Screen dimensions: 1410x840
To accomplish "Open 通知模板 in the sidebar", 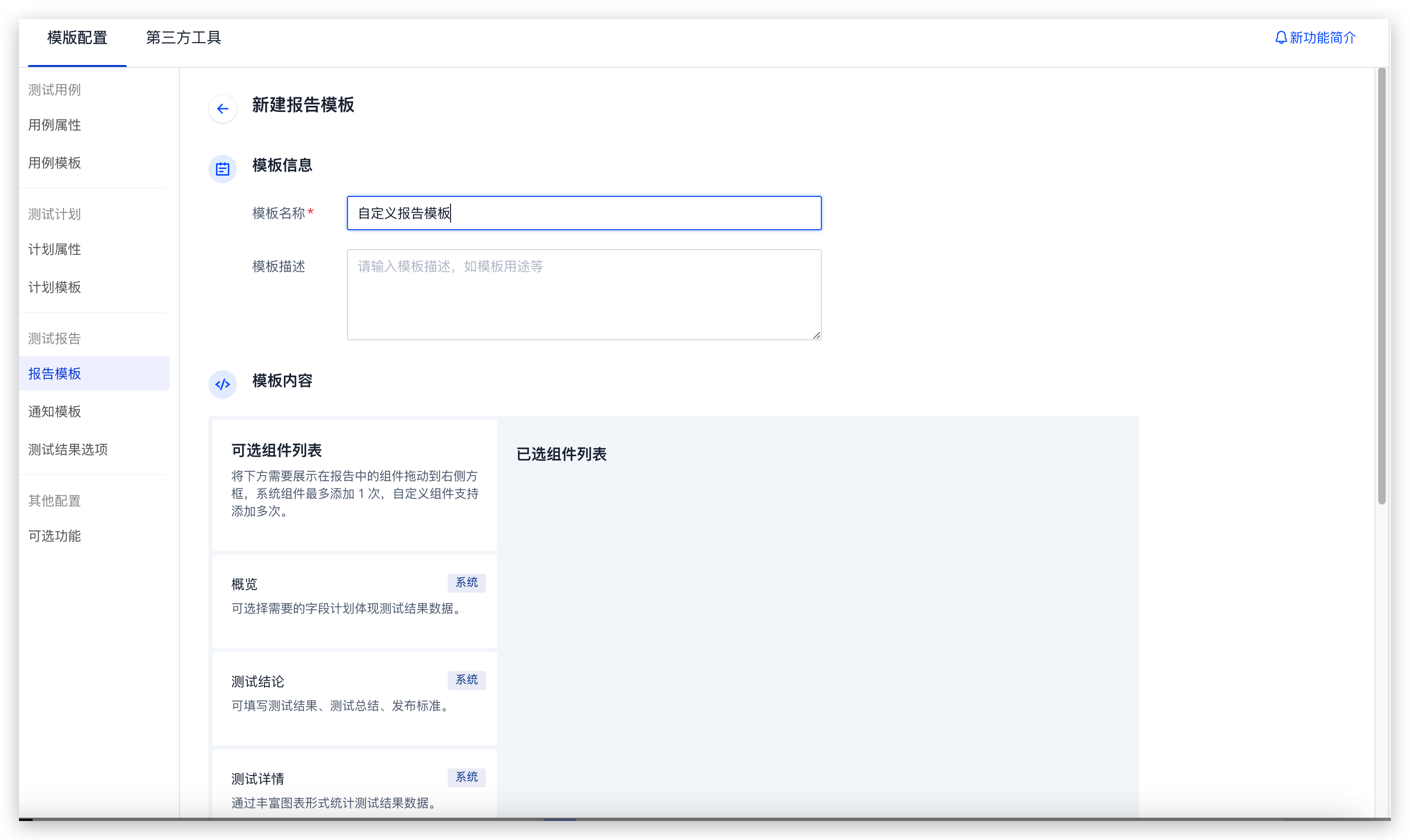I will 55,411.
